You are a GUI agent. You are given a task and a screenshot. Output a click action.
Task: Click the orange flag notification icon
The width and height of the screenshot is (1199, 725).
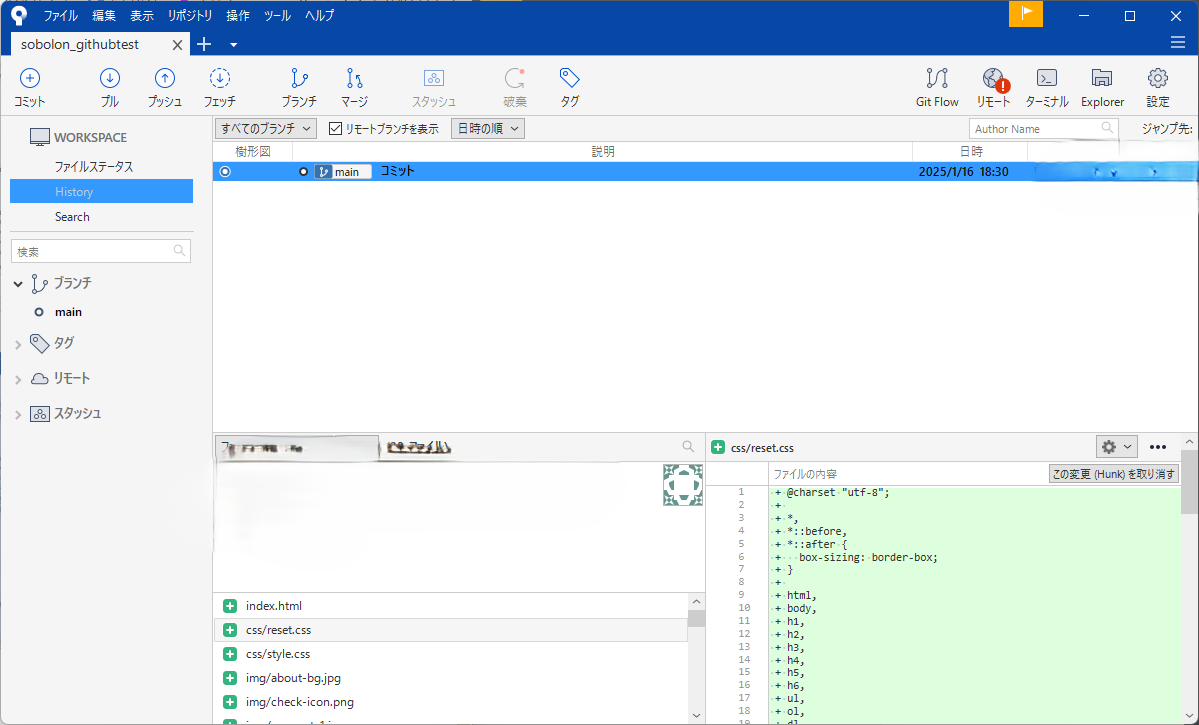point(1025,14)
